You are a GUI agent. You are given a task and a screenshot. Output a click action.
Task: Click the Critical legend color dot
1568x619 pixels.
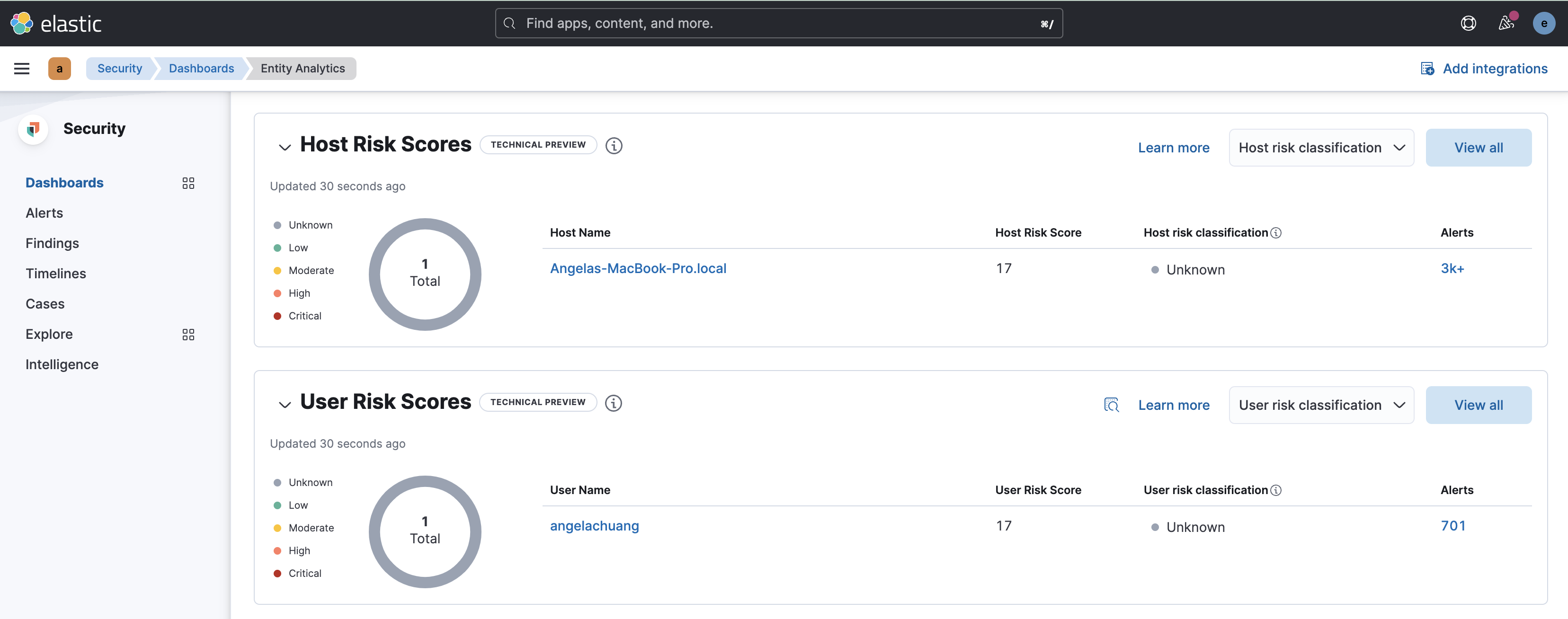pyautogui.click(x=277, y=315)
